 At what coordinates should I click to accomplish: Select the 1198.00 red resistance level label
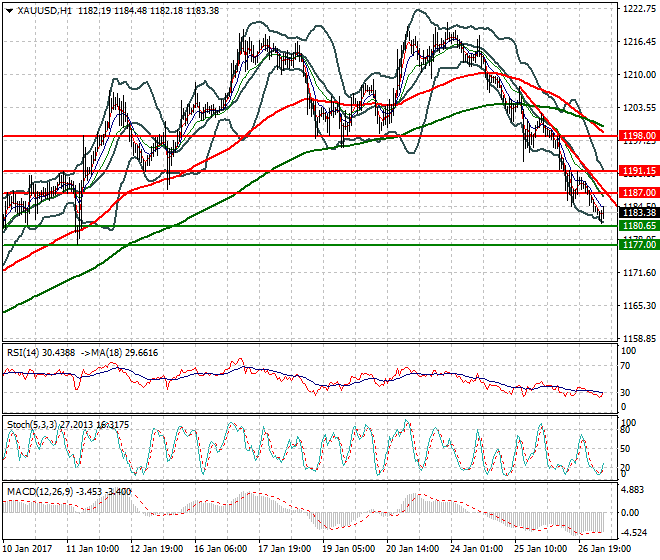coord(639,136)
